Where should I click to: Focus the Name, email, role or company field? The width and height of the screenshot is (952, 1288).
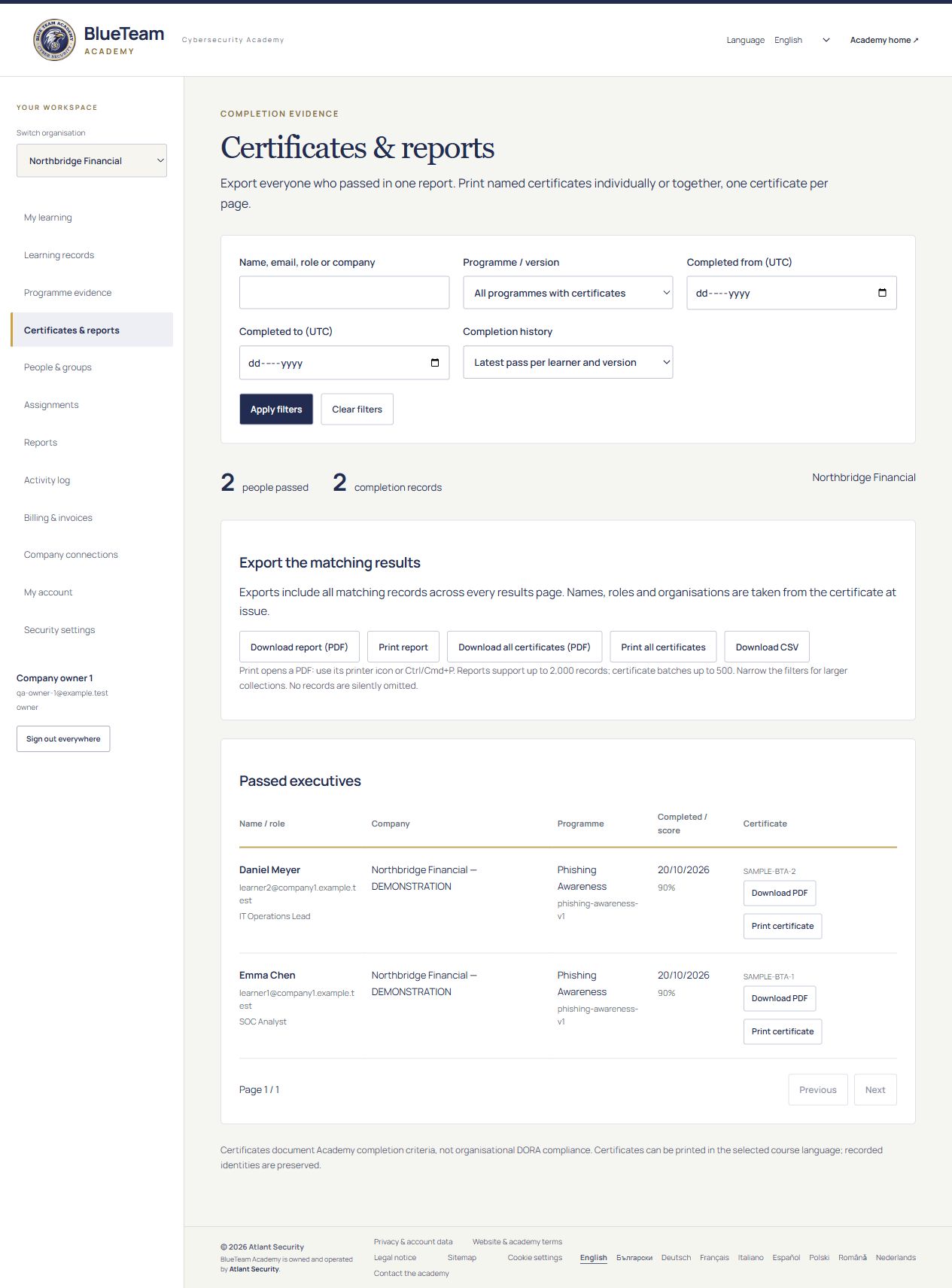[344, 292]
